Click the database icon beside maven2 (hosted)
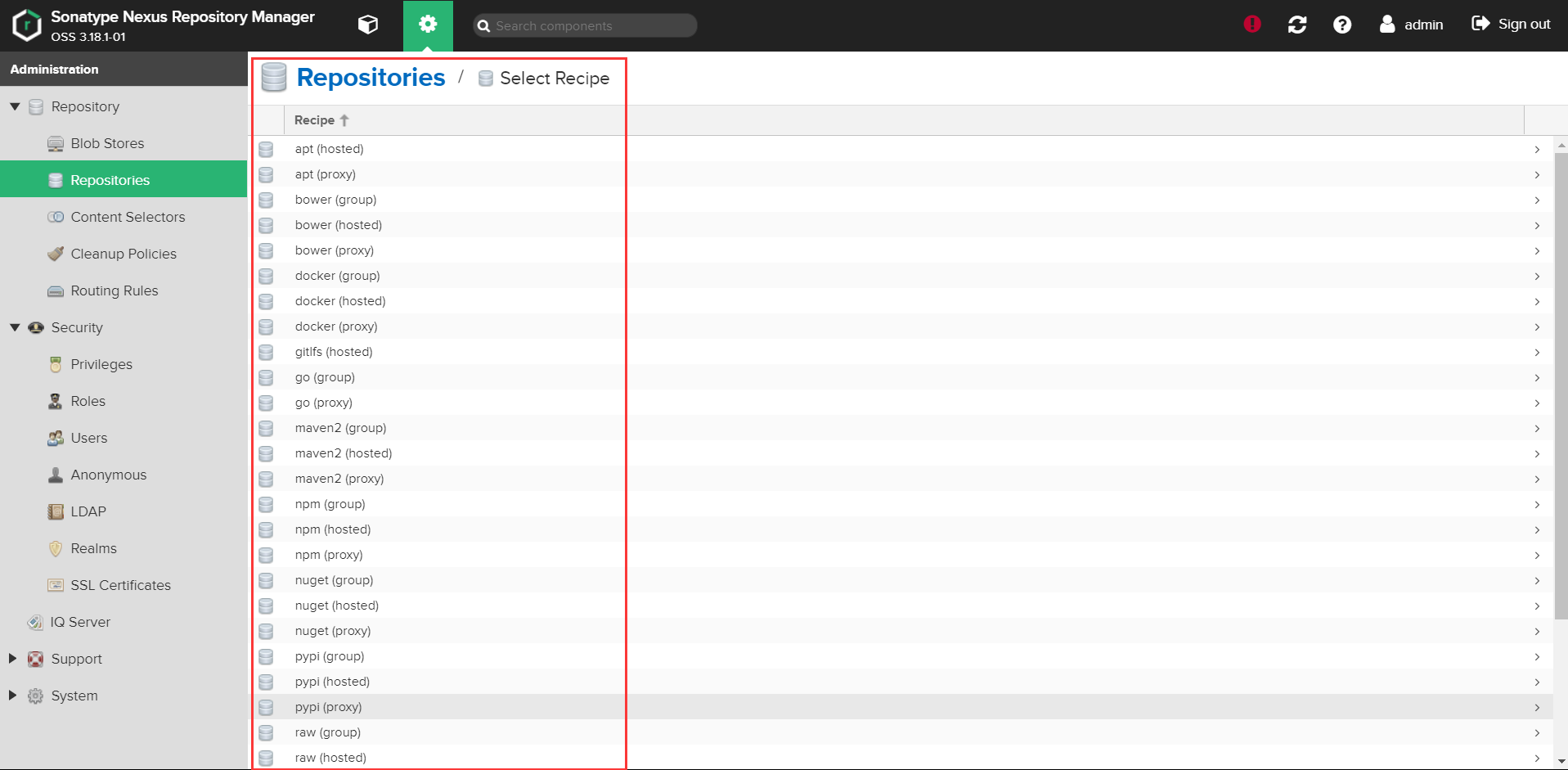 click(x=266, y=453)
